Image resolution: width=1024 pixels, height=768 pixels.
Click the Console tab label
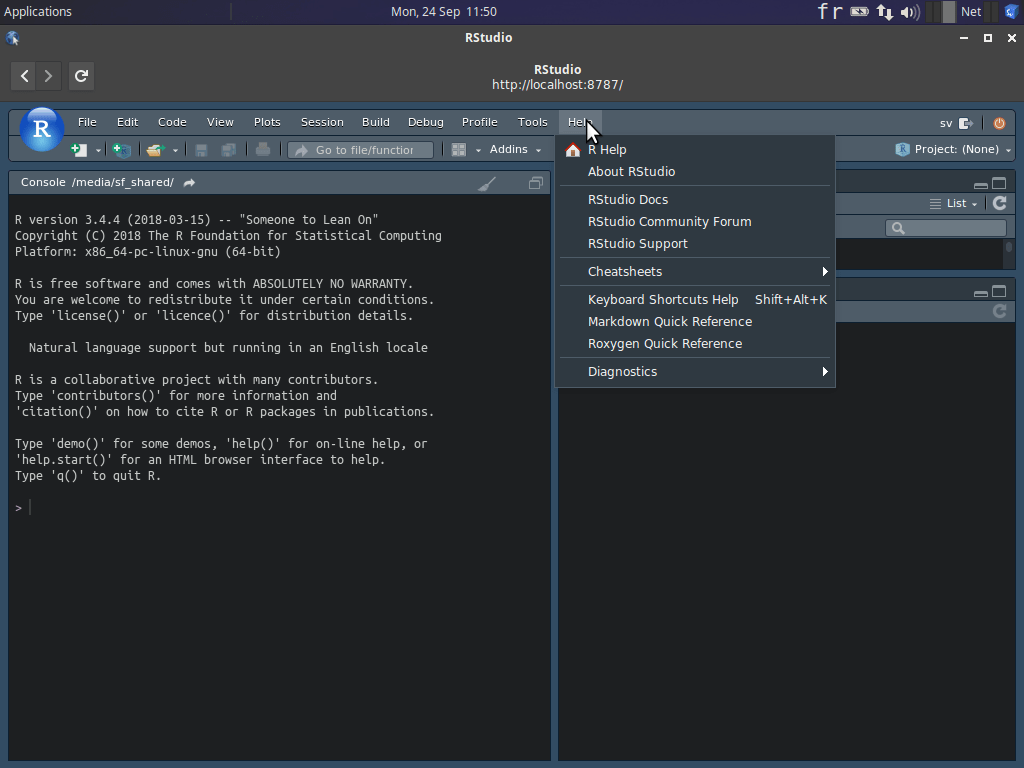43,182
